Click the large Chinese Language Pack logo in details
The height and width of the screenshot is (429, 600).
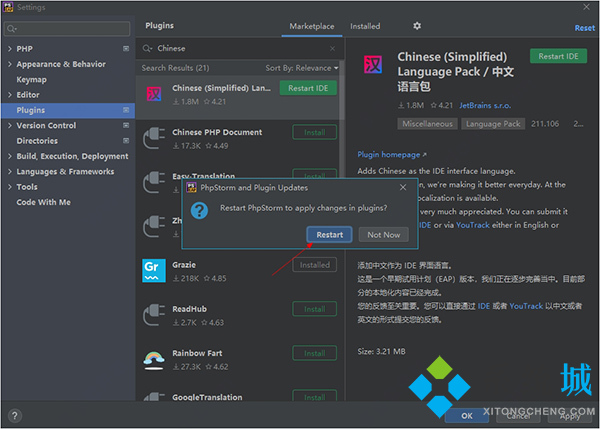coord(373,64)
